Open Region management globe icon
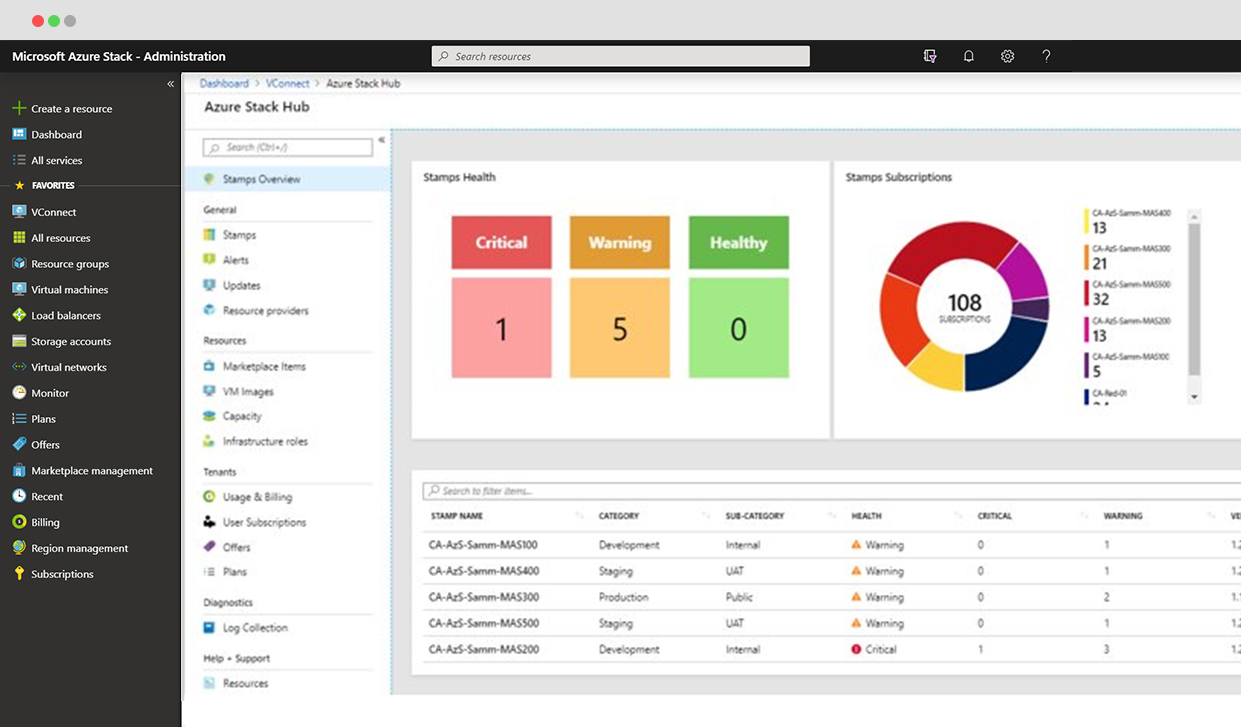1241x727 pixels. click(19, 548)
